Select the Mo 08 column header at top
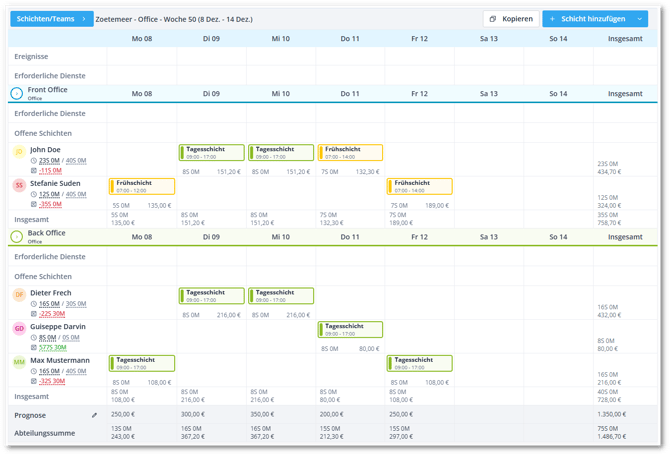 click(x=141, y=38)
